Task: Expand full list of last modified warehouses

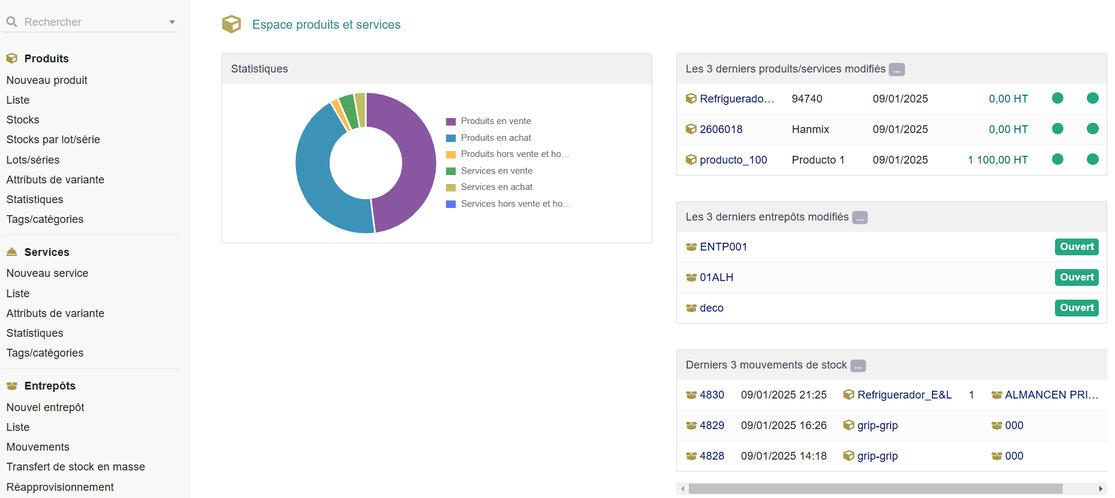Action: point(860,218)
